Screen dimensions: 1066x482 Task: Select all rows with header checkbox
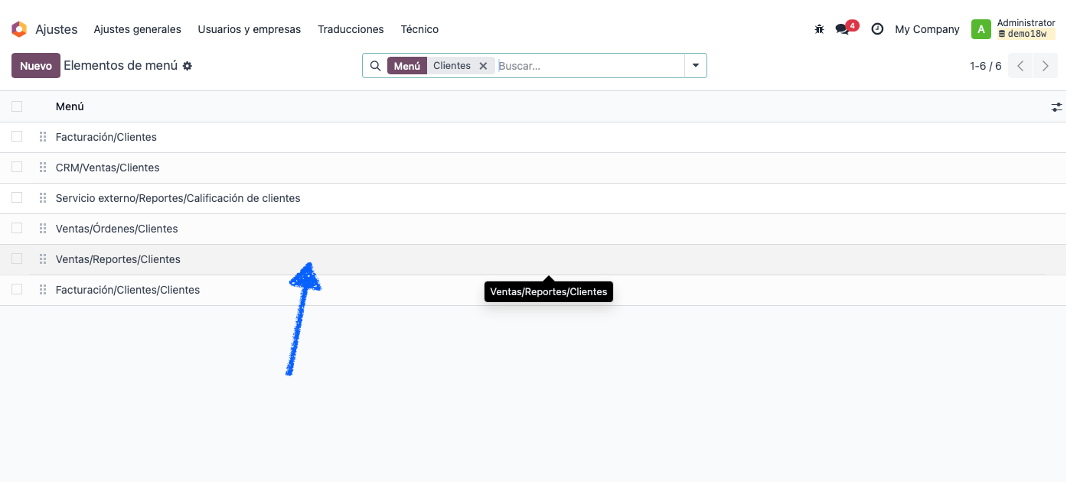(16, 106)
